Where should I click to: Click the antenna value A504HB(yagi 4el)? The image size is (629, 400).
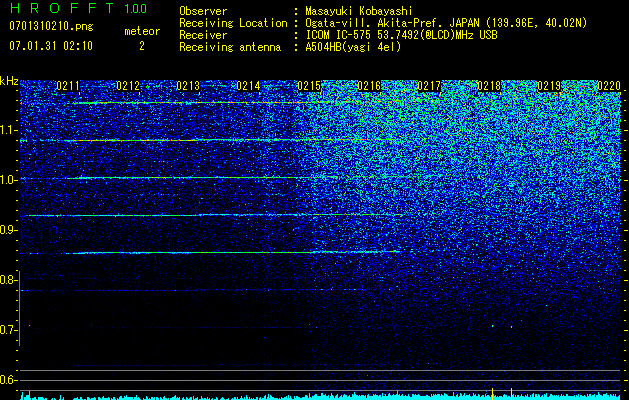click(x=353, y=47)
